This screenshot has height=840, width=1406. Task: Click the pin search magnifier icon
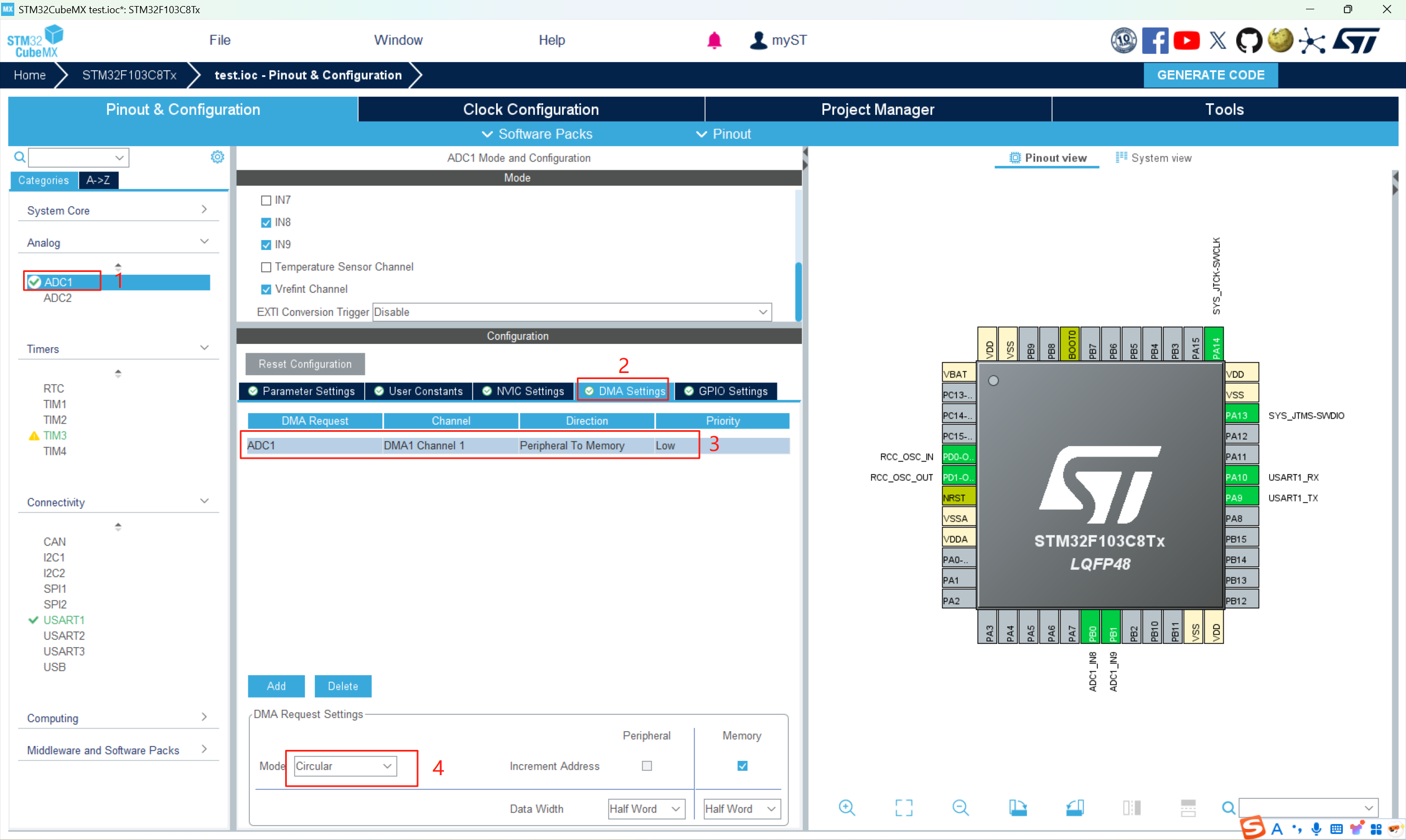coord(1229,808)
